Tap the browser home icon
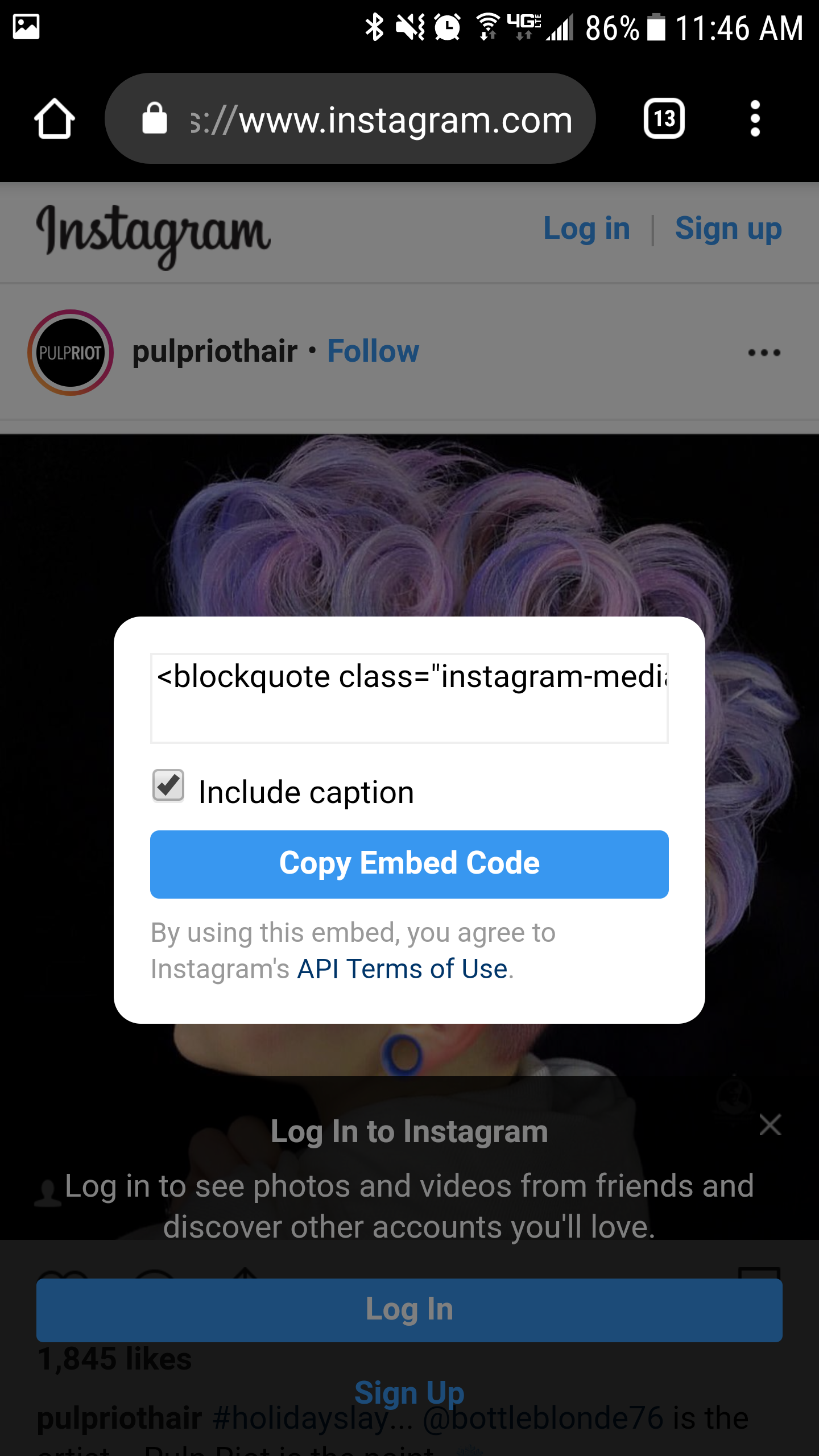This screenshot has height=1456, width=819. point(54,119)
